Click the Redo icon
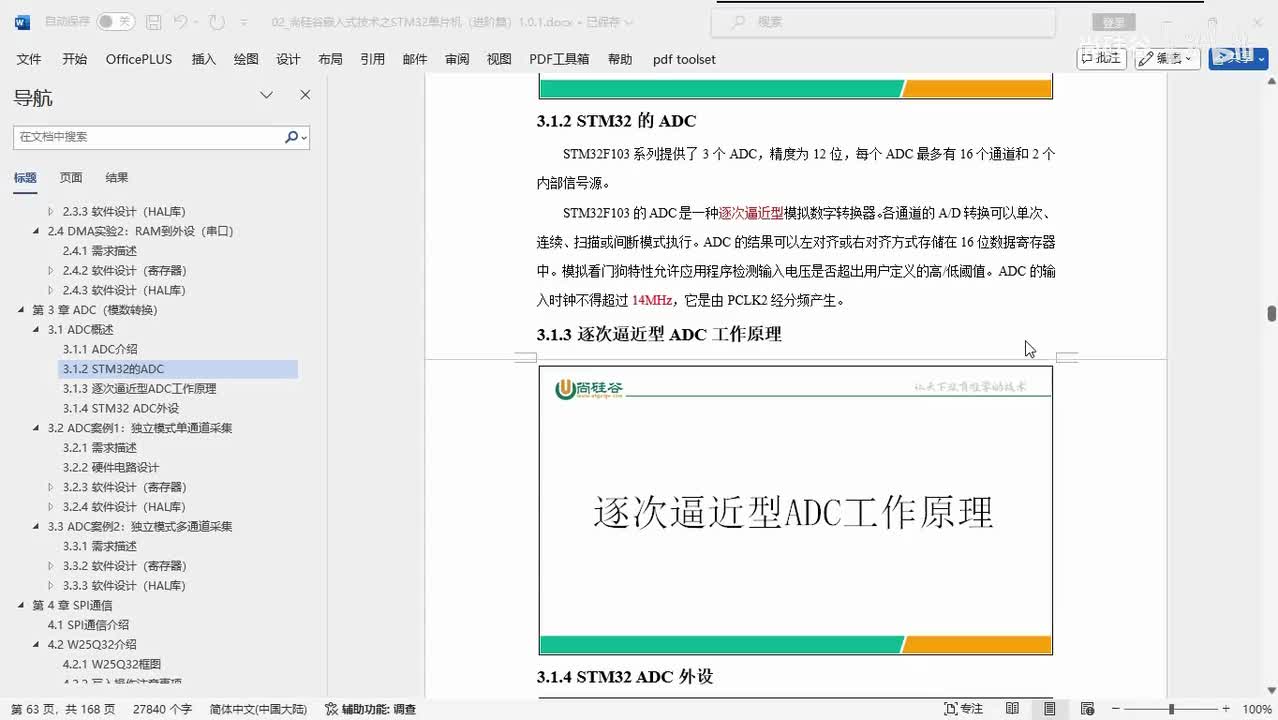1278x720 pixels. 217,21
